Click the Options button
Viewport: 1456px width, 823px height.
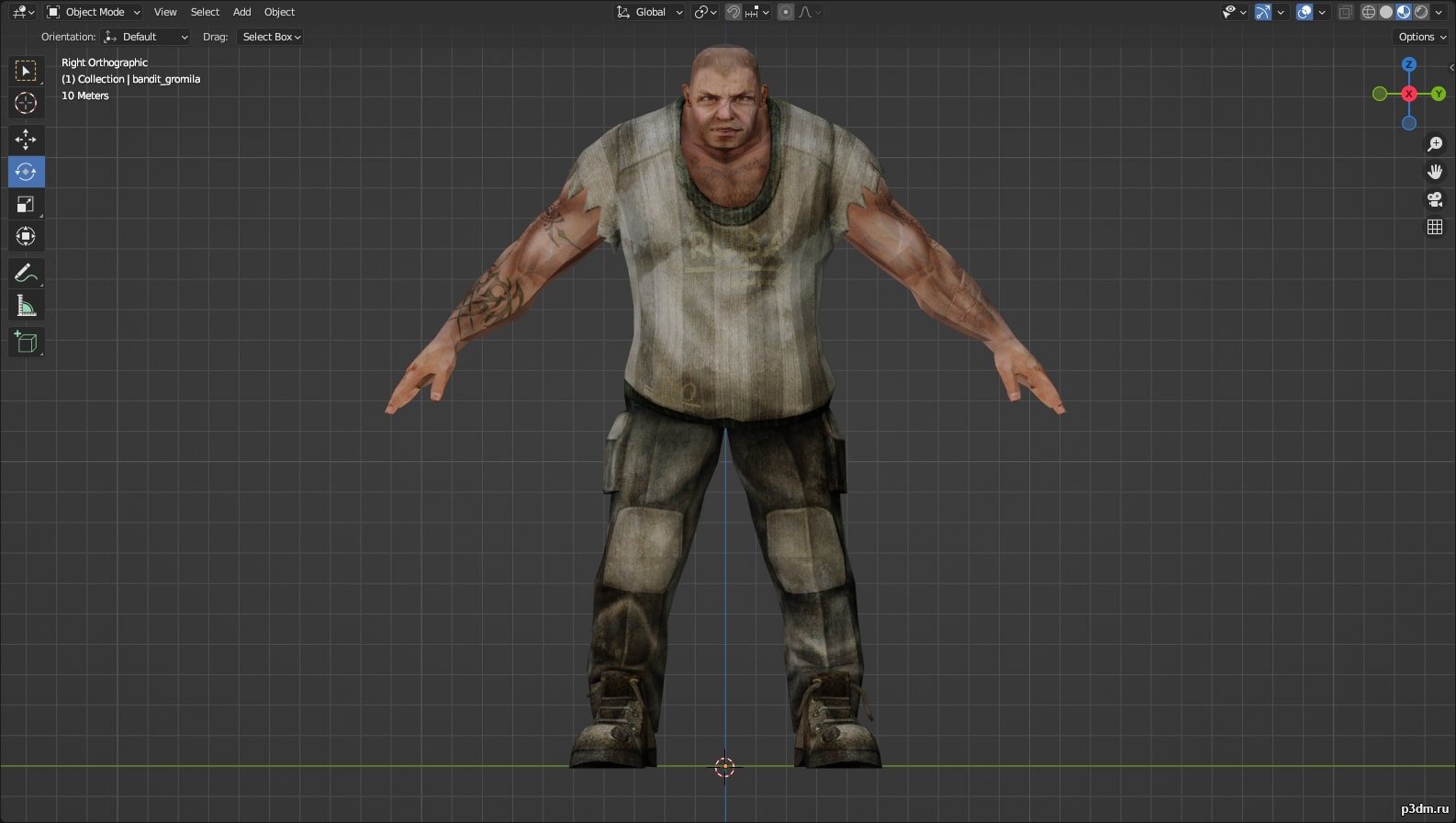1421,37
